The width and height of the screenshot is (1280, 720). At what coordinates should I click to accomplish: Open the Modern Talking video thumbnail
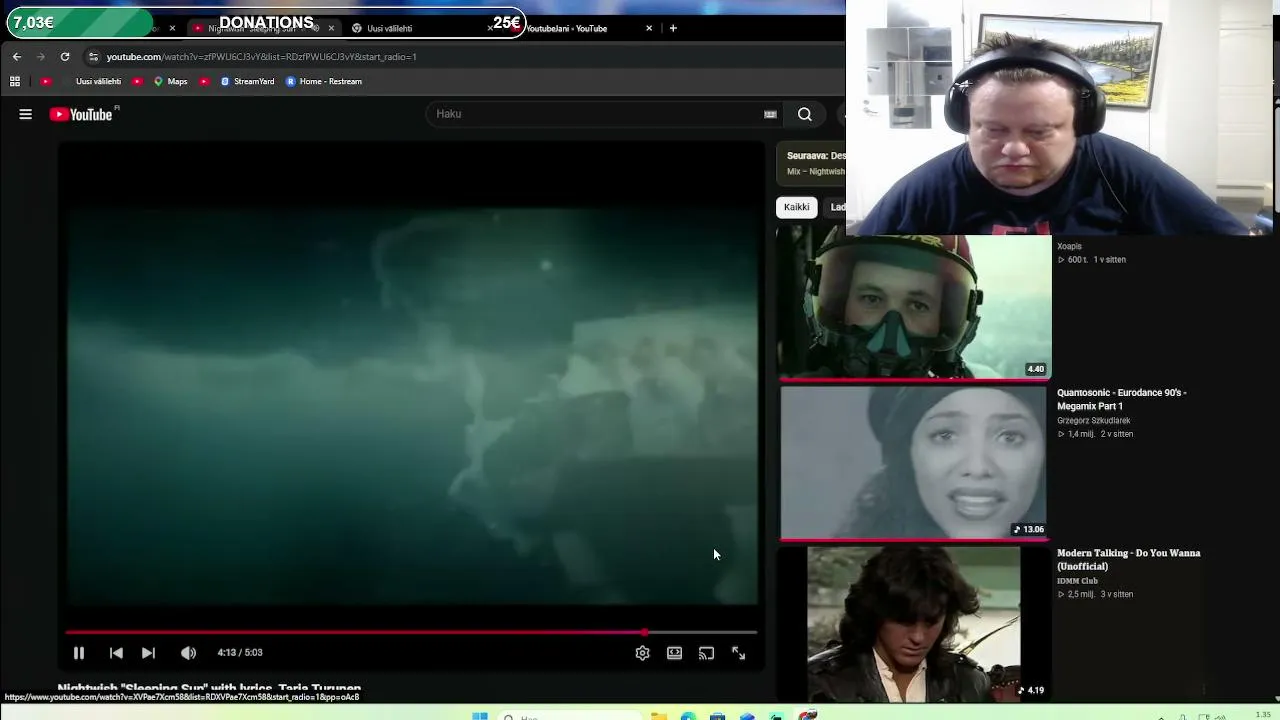point(914,623)
